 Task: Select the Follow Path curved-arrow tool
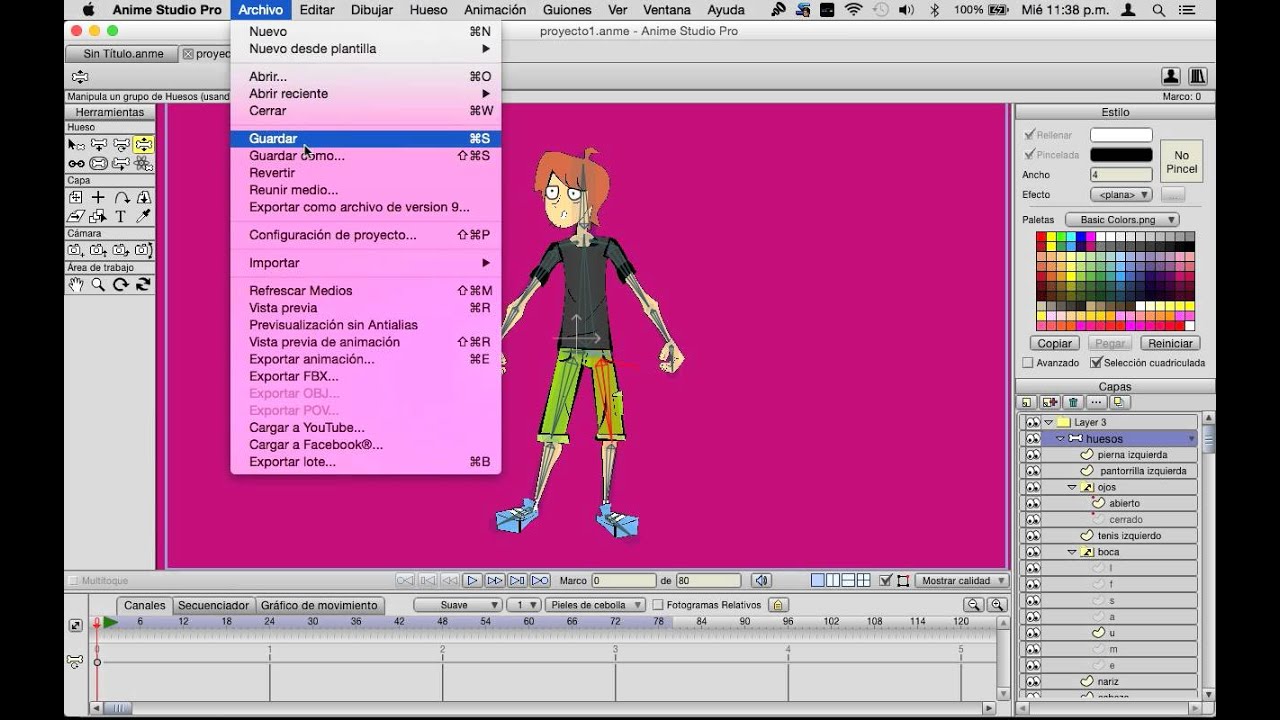point(122,198)
